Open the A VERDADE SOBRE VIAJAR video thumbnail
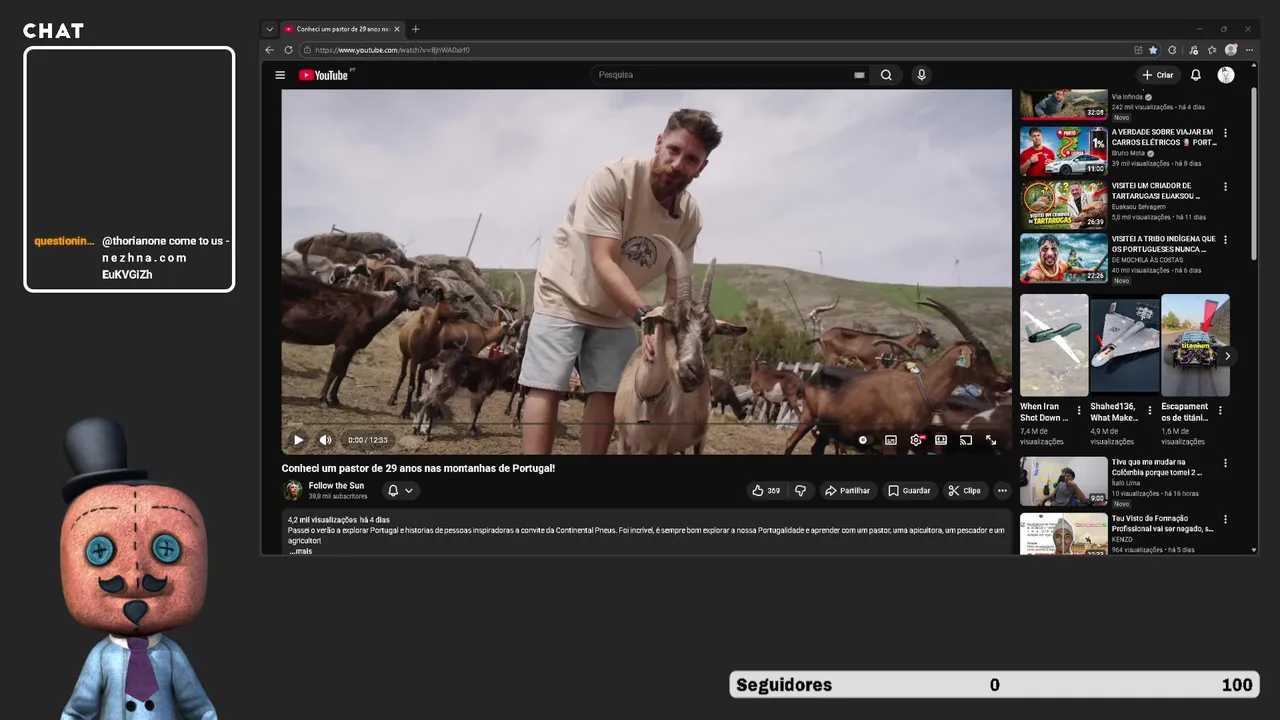Viewport: 1280px width, 720px height. [1064, 151]
